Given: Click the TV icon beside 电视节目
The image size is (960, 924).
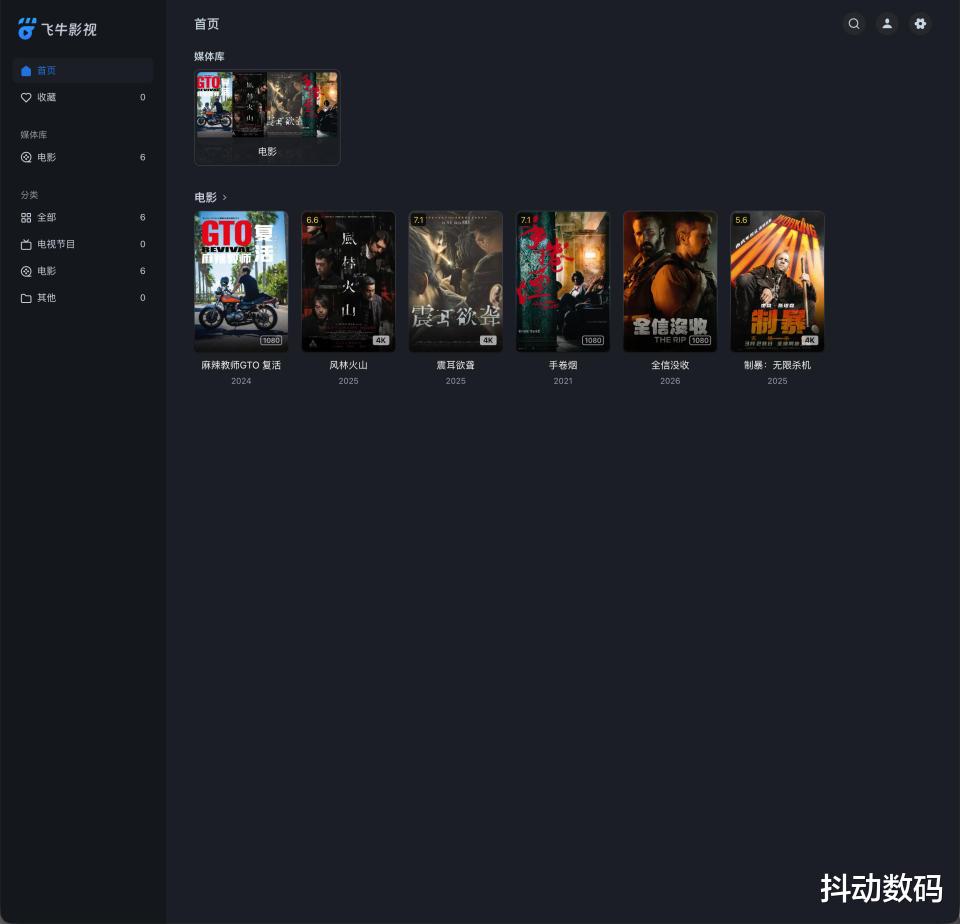Looking at the screenshot, I should coord(26,244).
